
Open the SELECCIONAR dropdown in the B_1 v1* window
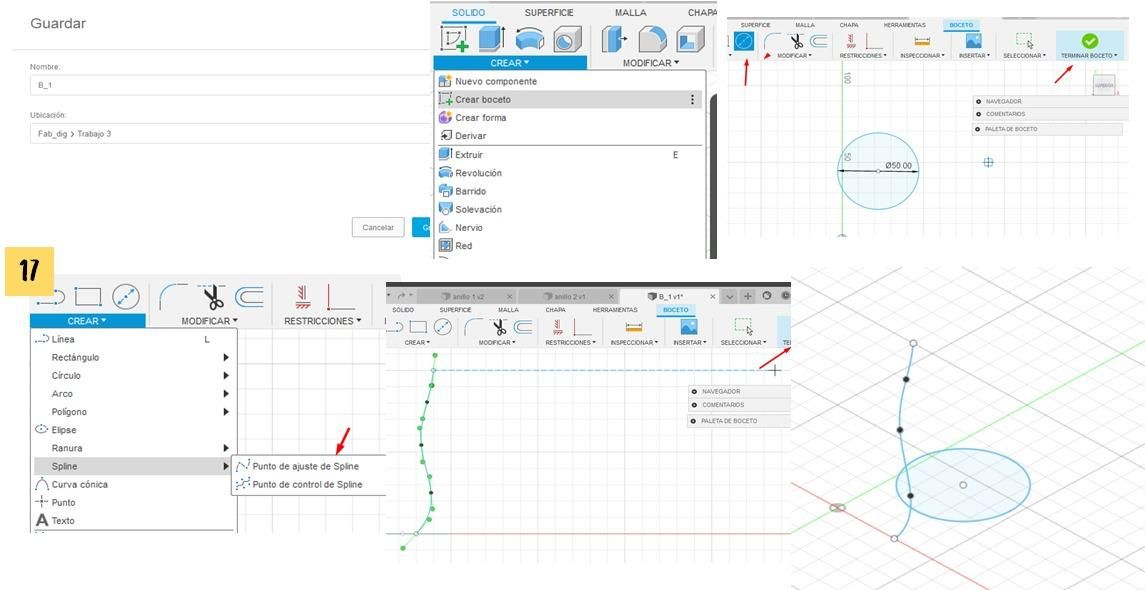(743, 342)
